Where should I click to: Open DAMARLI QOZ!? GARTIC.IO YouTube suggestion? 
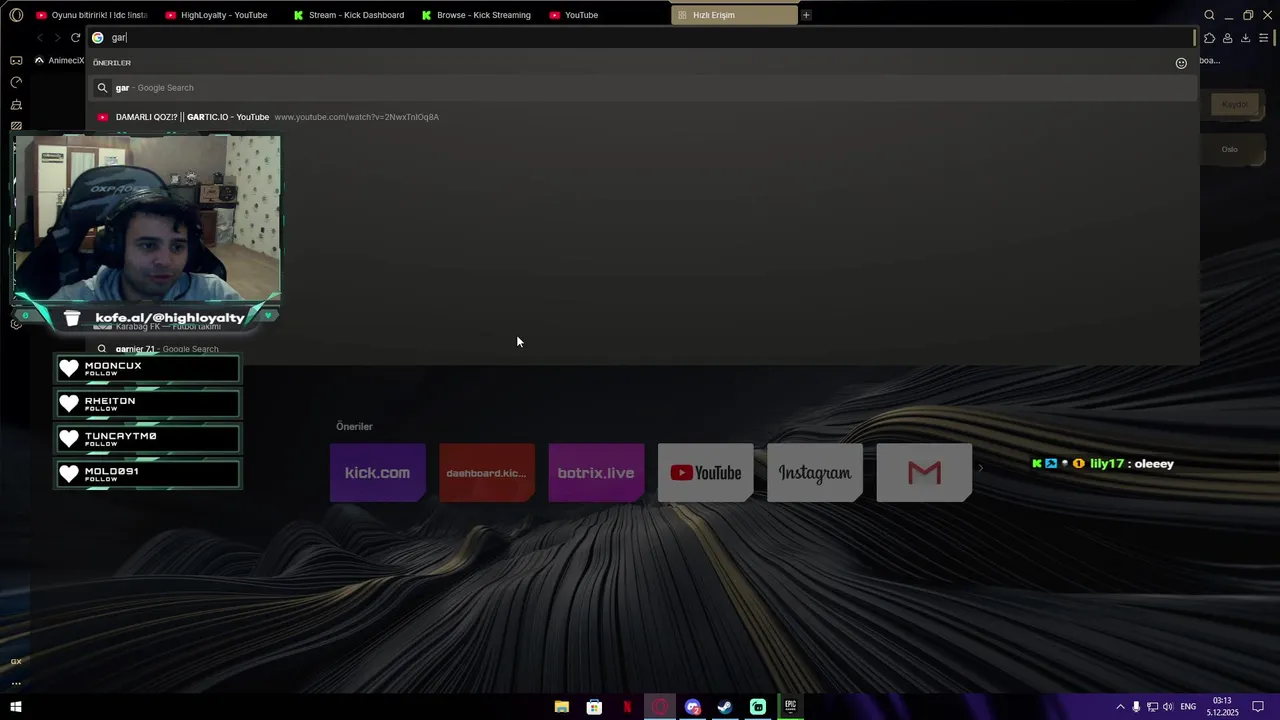coord(643,117)
